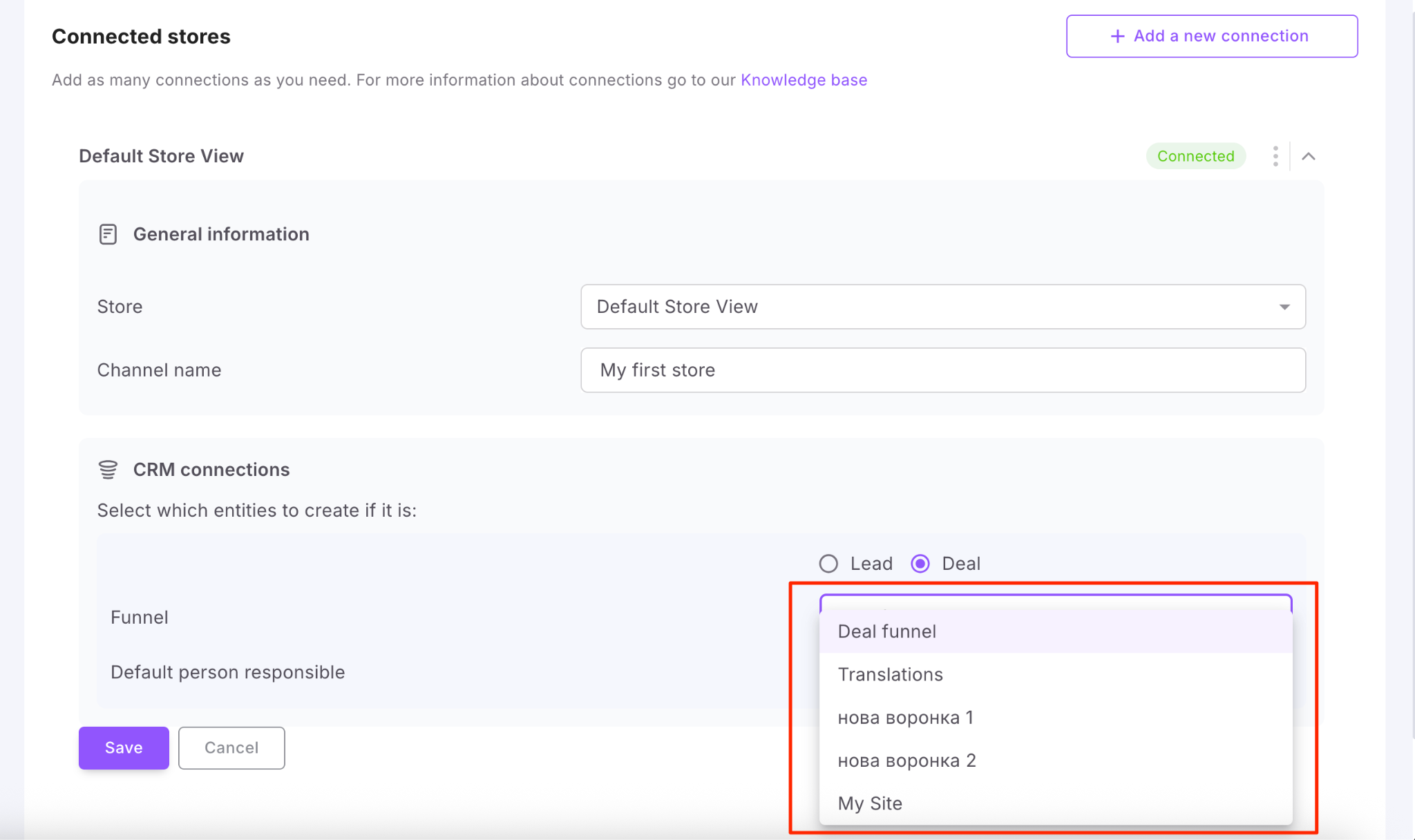Click the Channel name input field
Viewport: 1415px width, 840px height.
[942, 370]
